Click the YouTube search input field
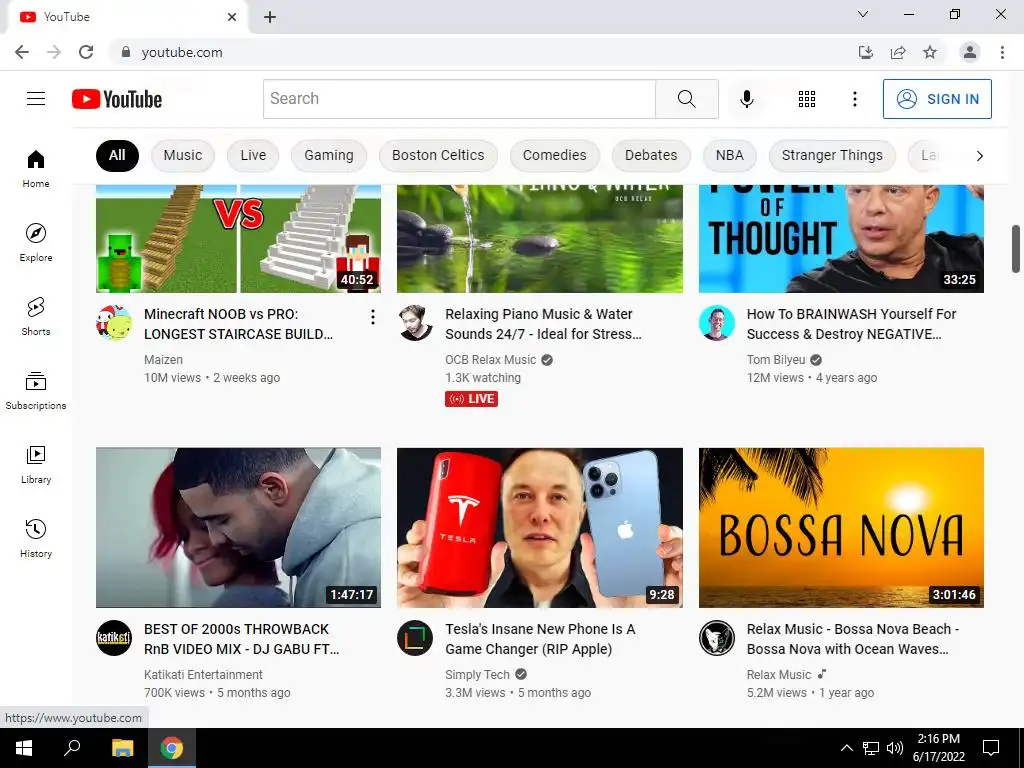 pos(459,99)
